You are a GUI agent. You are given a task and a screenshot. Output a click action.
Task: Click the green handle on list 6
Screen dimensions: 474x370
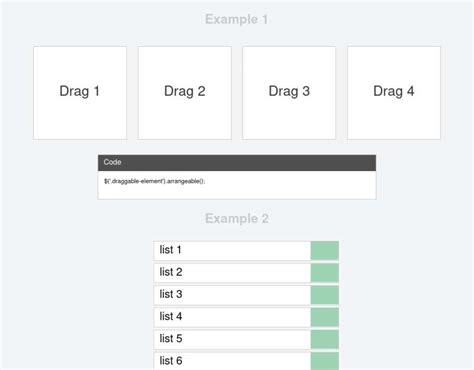325,361
